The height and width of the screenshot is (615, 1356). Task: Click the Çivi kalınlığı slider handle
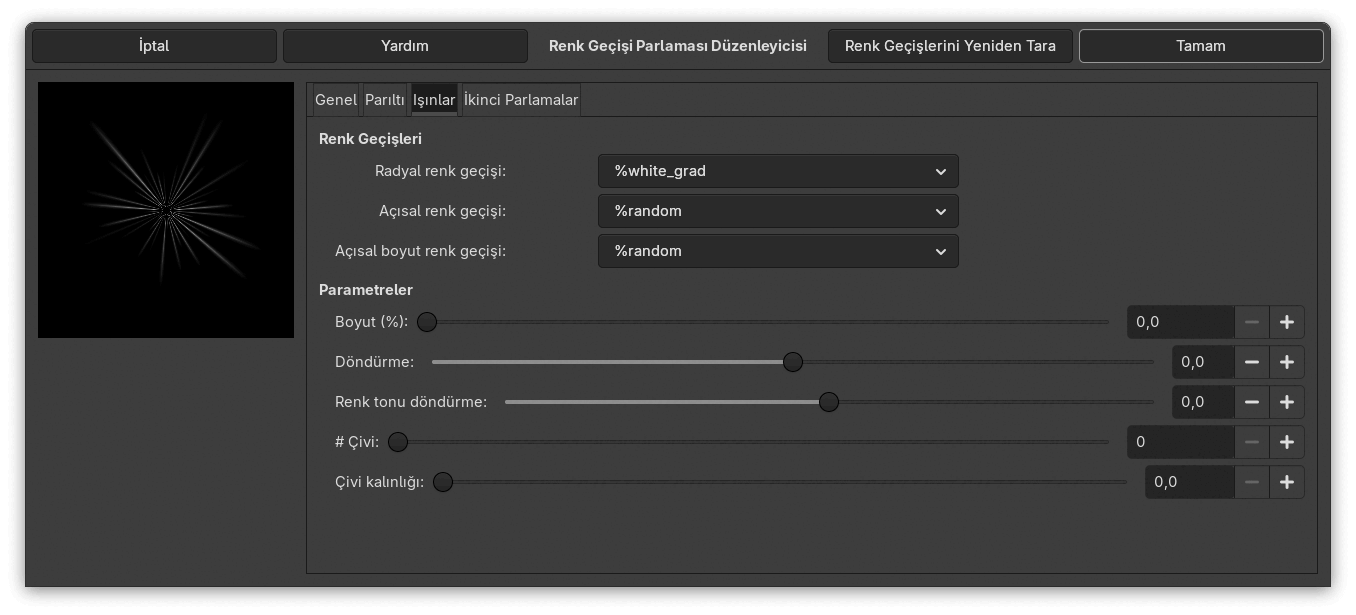pyautogui.click(x=443, y=482)
